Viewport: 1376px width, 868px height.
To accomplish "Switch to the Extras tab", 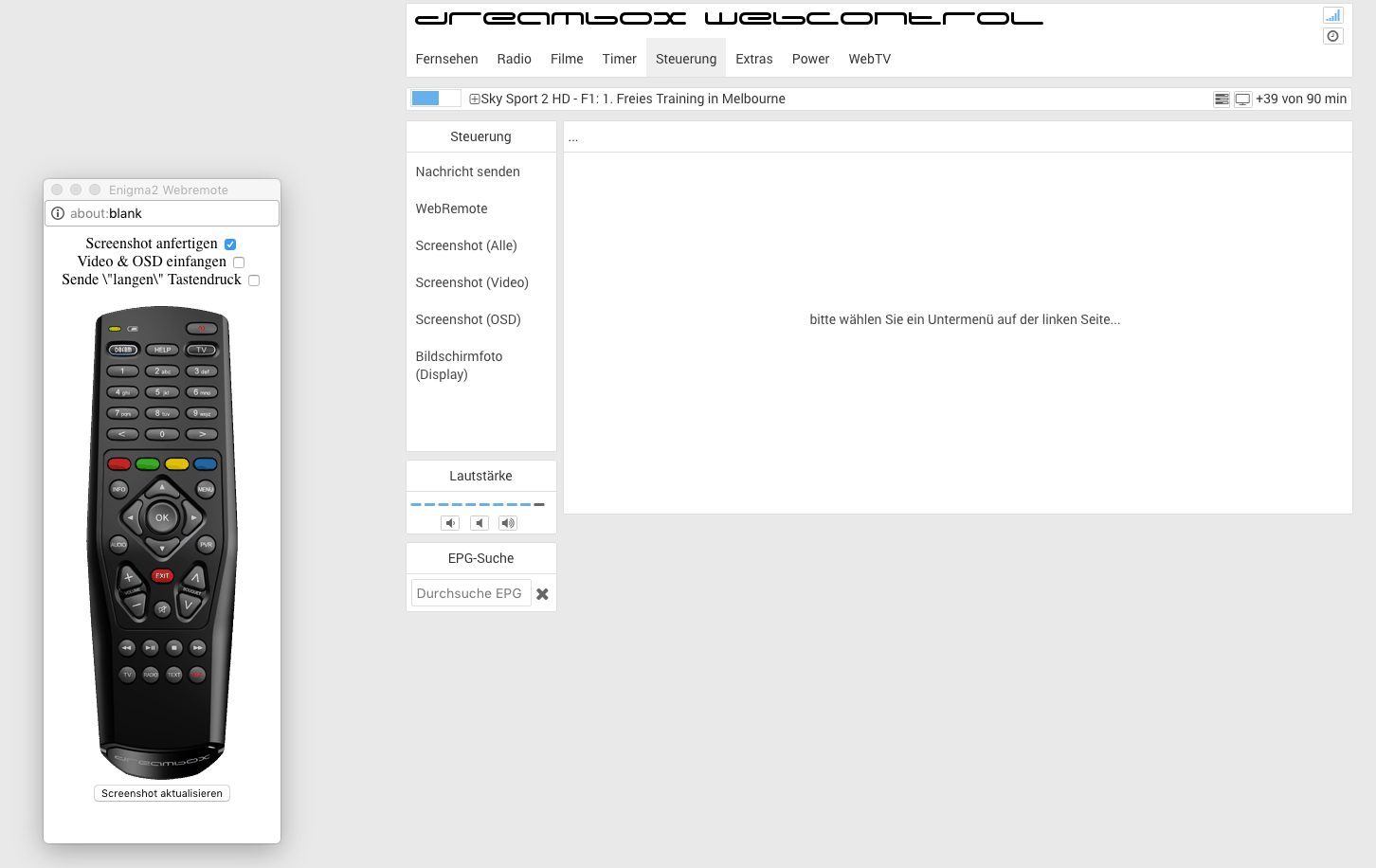I will [753, 59].
